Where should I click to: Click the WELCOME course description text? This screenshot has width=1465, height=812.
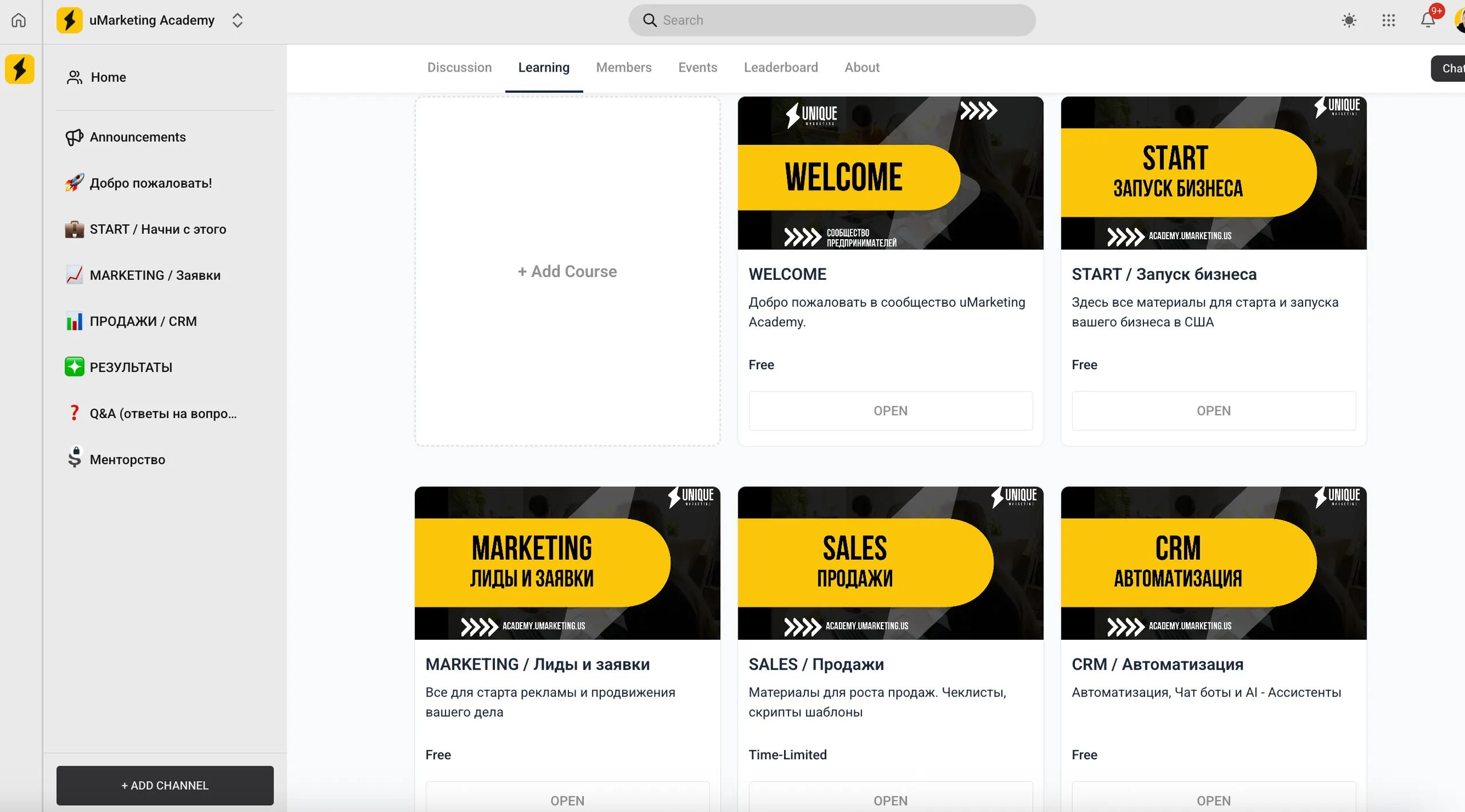(887, 312)
